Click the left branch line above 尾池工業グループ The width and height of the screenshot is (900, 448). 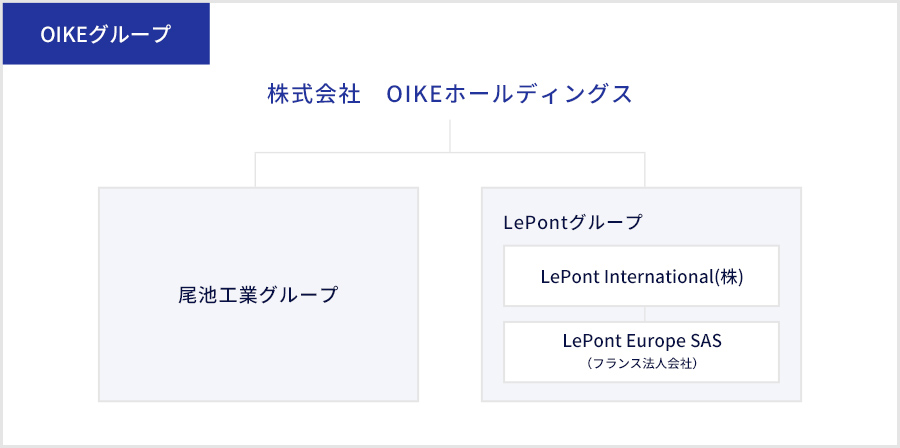[257, 170]
